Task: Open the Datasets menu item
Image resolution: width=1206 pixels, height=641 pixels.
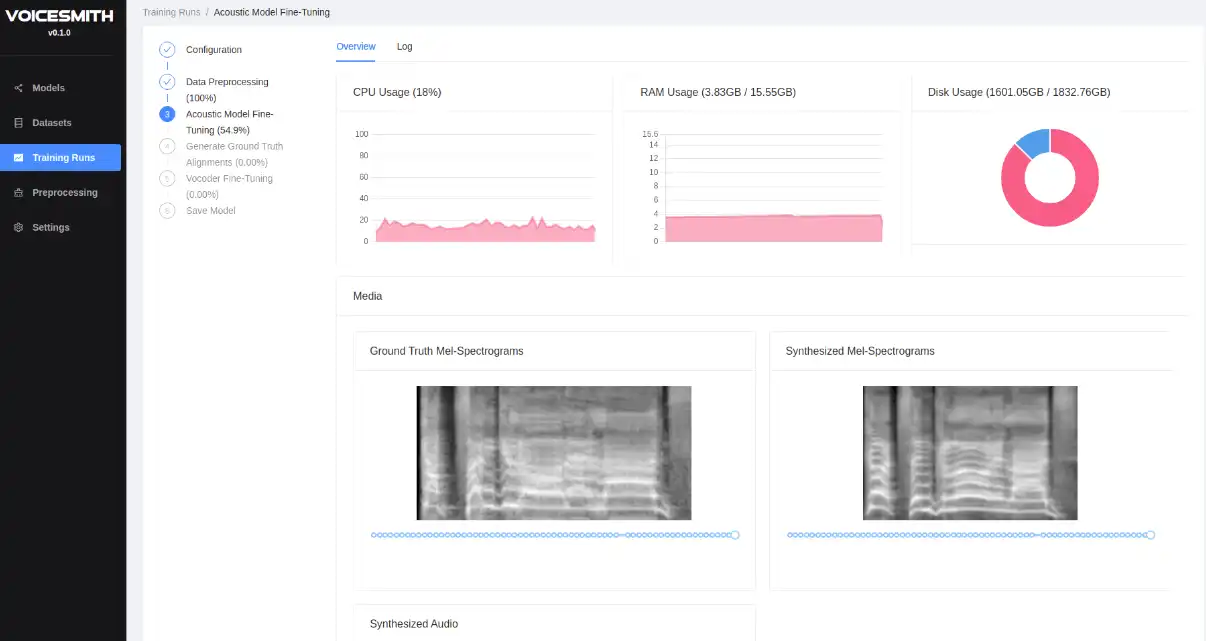Action: point(60,123)
